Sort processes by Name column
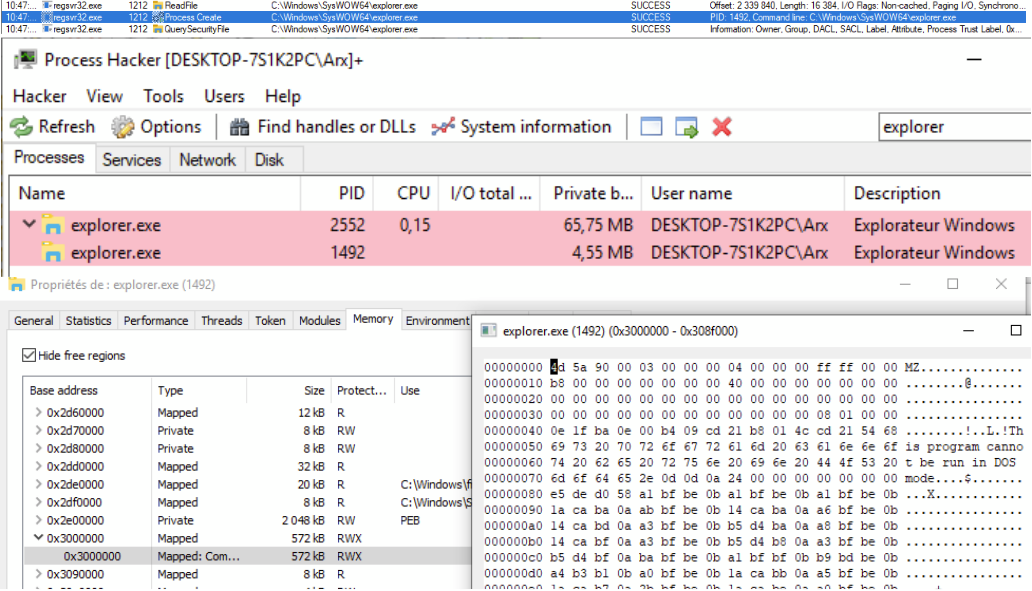 155,193
